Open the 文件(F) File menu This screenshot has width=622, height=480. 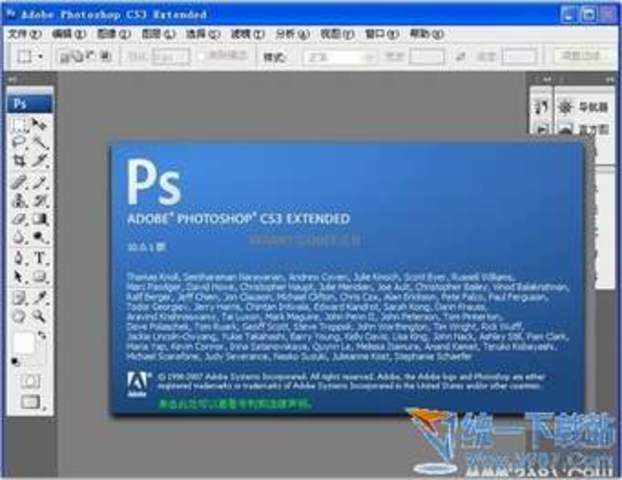[x=25, y=34]
